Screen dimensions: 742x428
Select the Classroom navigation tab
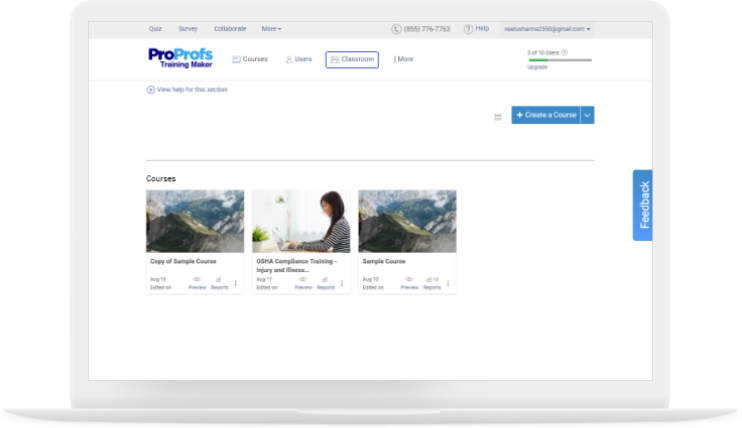click(x=352, y=60)
